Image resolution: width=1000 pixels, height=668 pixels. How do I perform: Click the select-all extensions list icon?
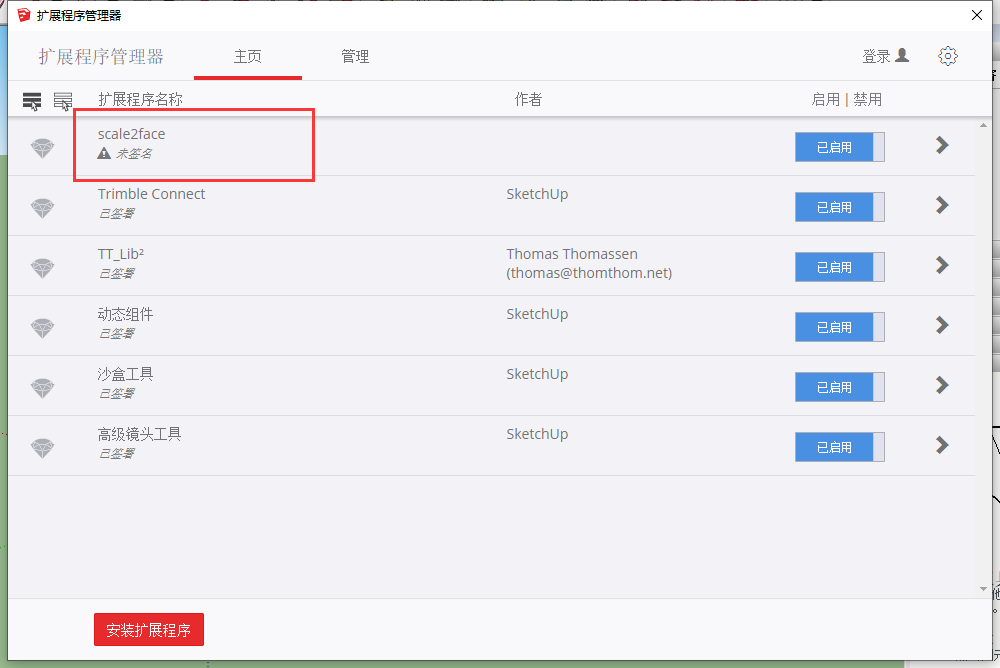tap(32, 101)
